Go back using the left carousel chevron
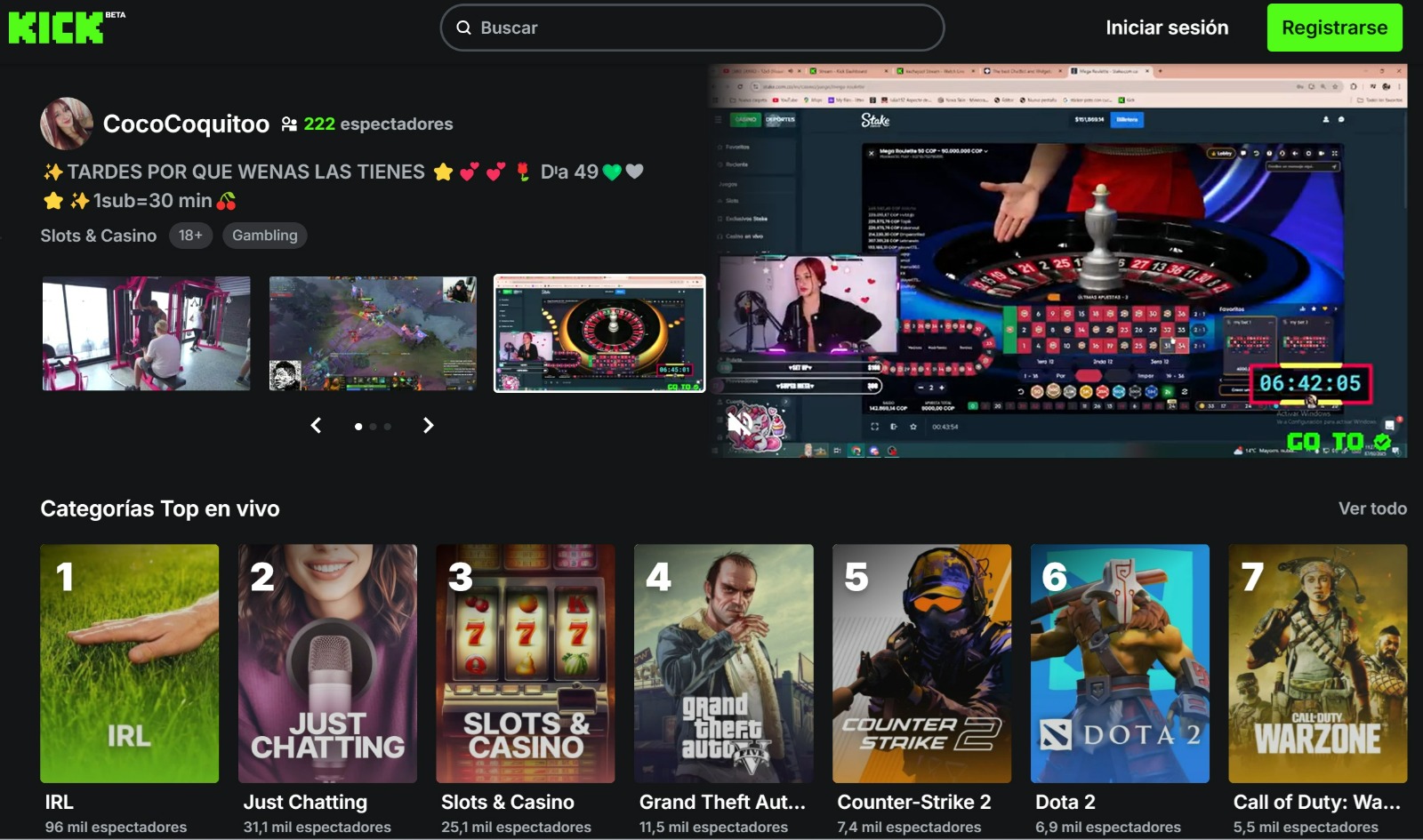 (316, 426)
